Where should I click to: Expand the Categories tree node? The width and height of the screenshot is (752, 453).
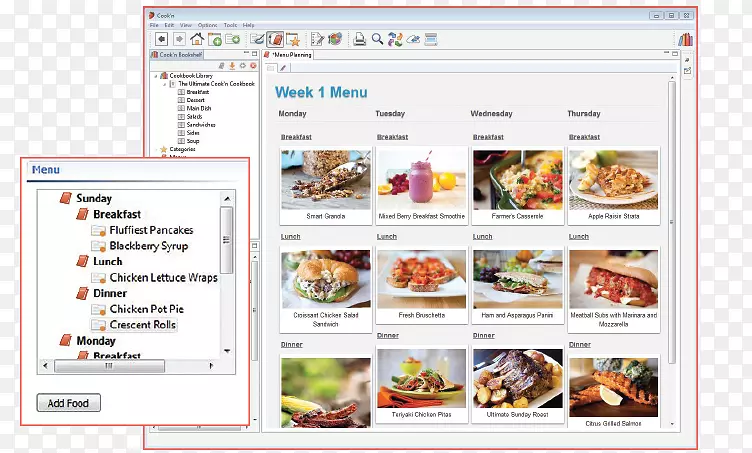point(155,149)
